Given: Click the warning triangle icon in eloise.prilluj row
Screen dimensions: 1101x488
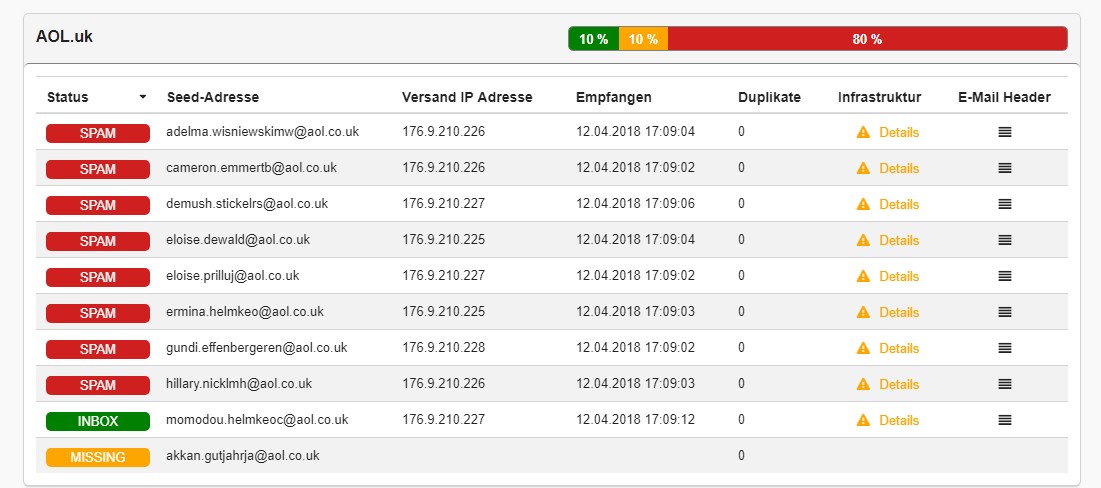Looking at the screenshot, I should pyautogui.click(x=863, y=276).
